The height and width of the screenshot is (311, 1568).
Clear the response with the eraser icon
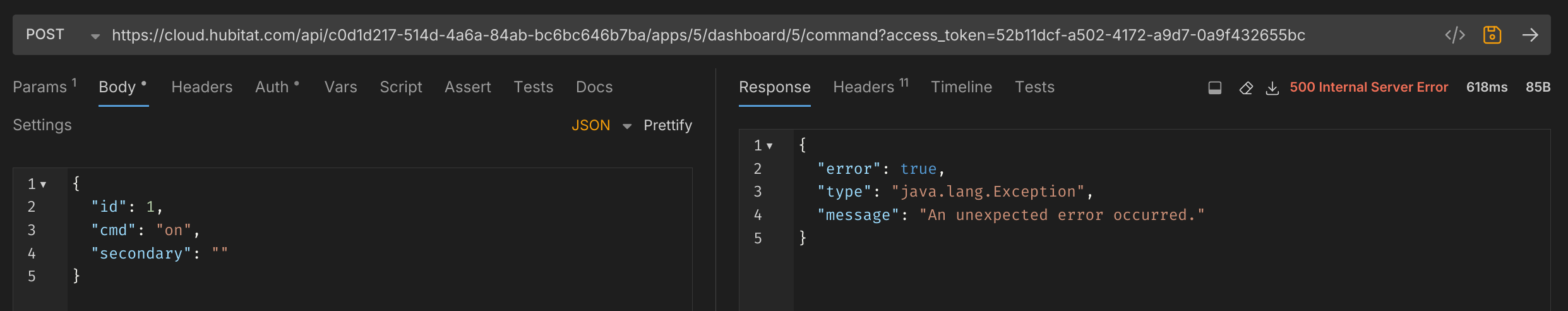click(1245, 88)
